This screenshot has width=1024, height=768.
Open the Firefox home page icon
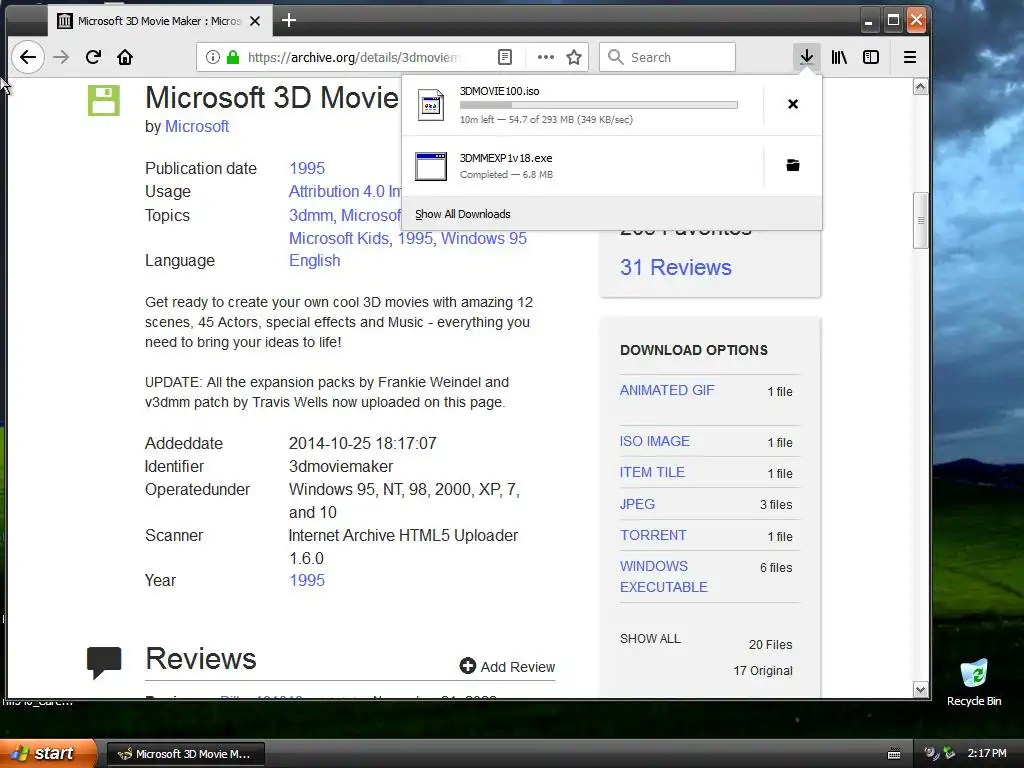(125, 57)
